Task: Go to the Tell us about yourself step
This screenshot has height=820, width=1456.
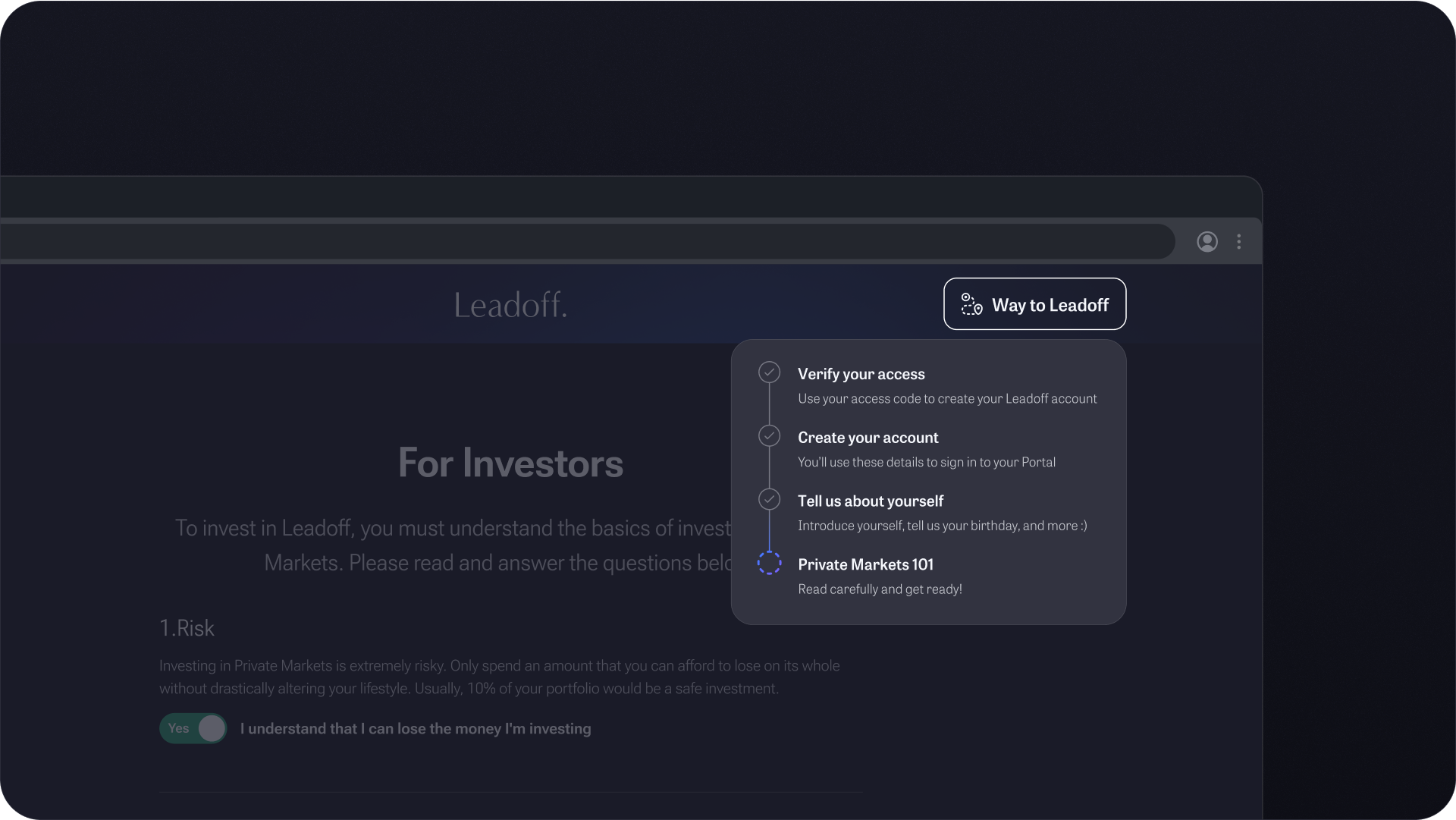Action: pyautogui.click(x=870, y=501)
